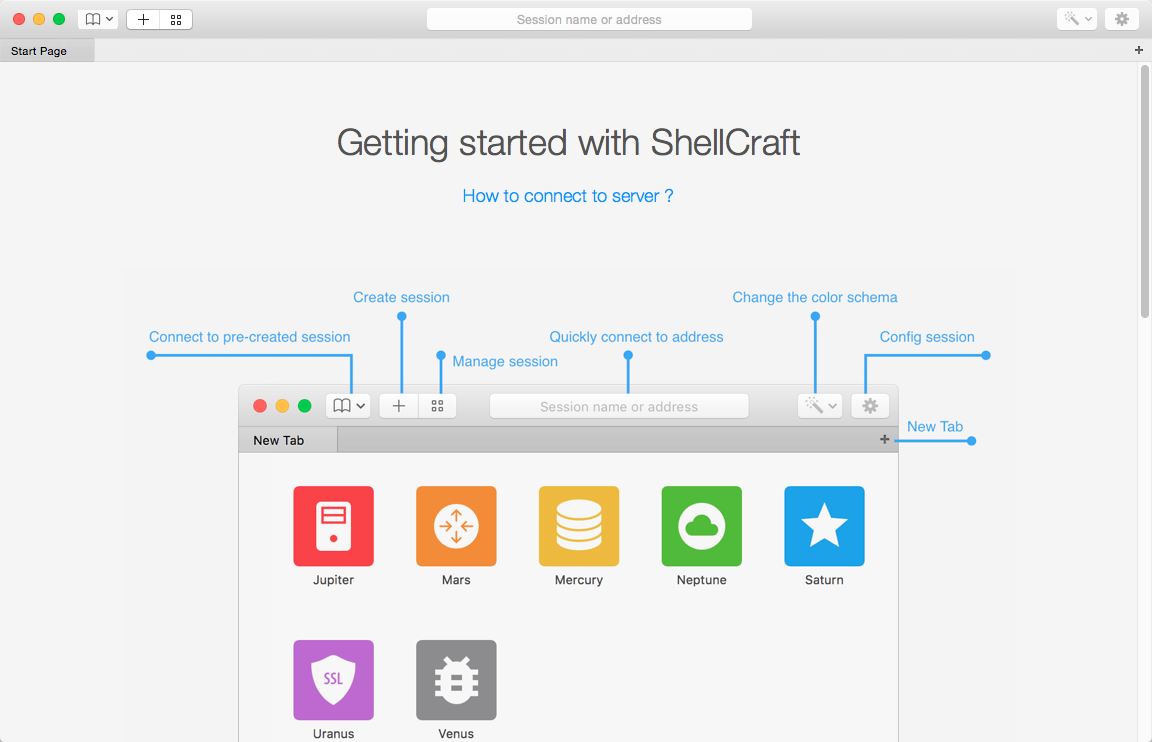The width and height of the screenshot is (1152, 742).
Task: Click the blue 'New Tab' annotation label
Action: (935, 427)
